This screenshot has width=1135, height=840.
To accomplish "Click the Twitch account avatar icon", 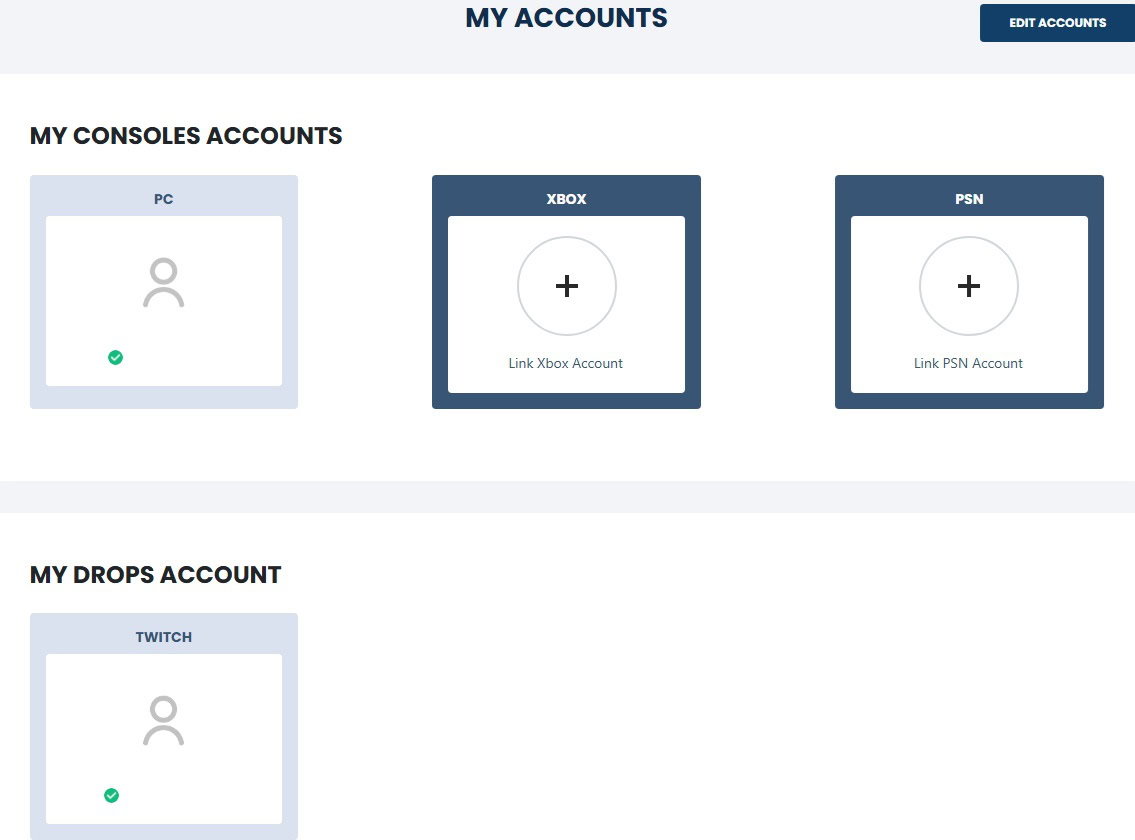I will click(164, 721).
